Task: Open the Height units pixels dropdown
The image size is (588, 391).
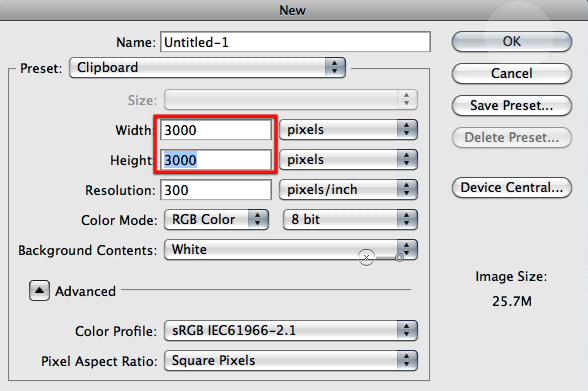Action: coord(348,160)
